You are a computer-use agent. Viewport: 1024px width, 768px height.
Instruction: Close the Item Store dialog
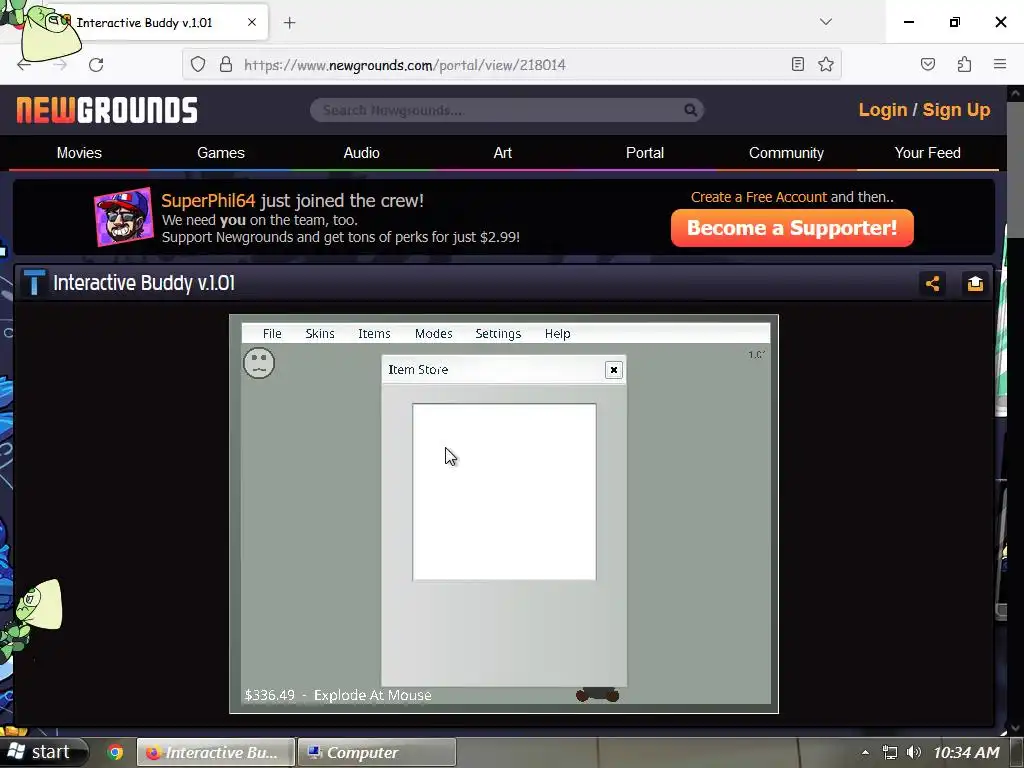614,370
